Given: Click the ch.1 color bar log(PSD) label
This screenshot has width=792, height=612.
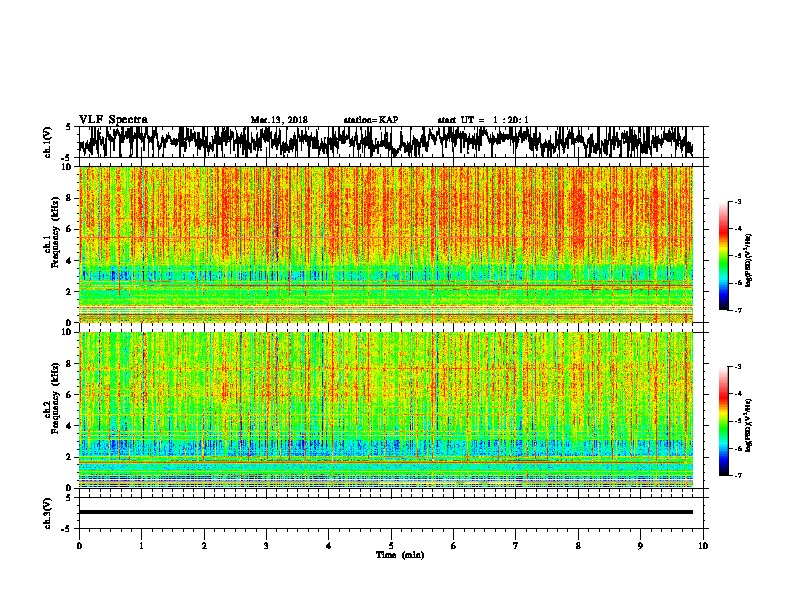Looking at the screenshot, I should pyautogui.click(x=749, y=260).
